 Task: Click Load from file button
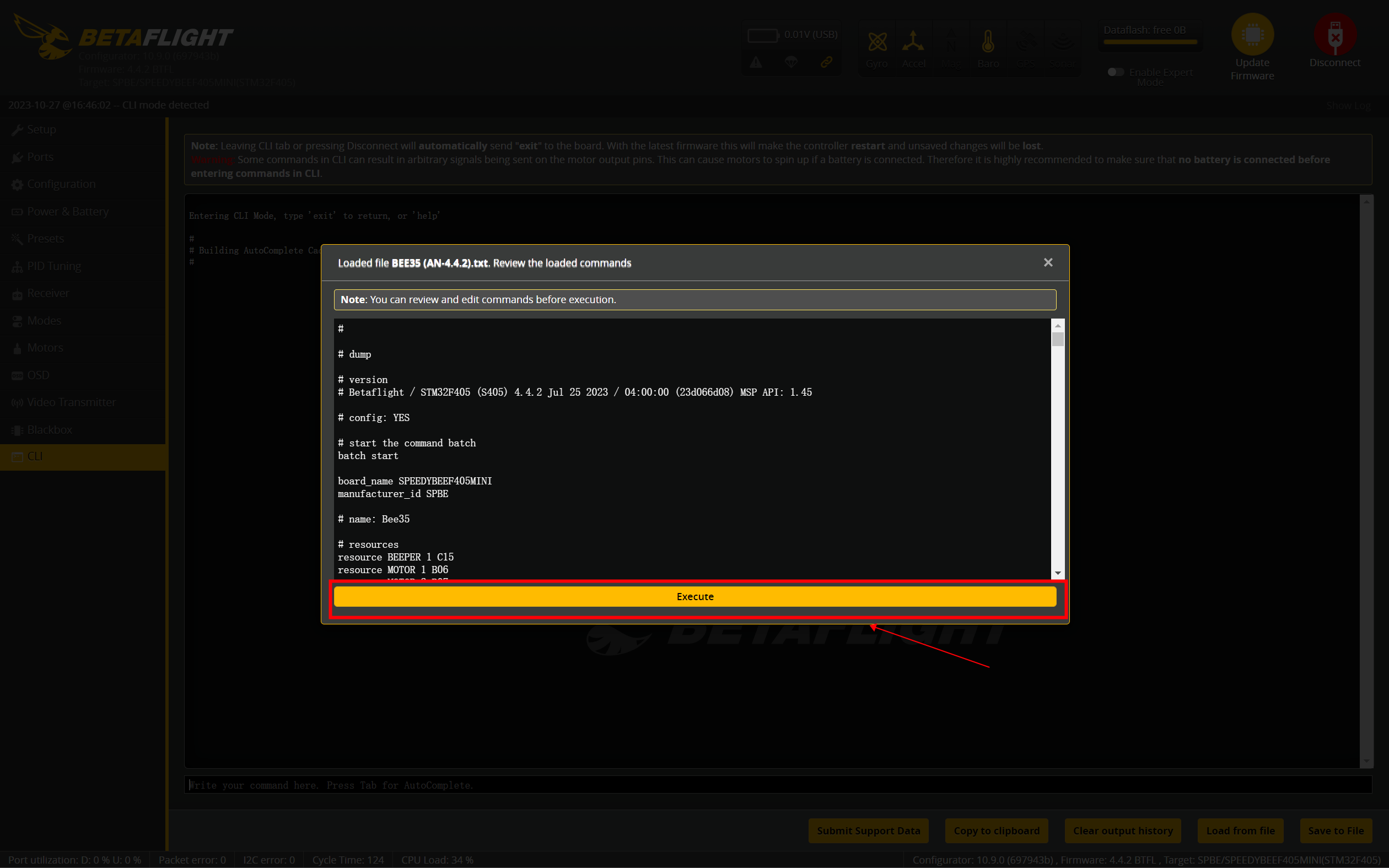tap(1240, 831)
